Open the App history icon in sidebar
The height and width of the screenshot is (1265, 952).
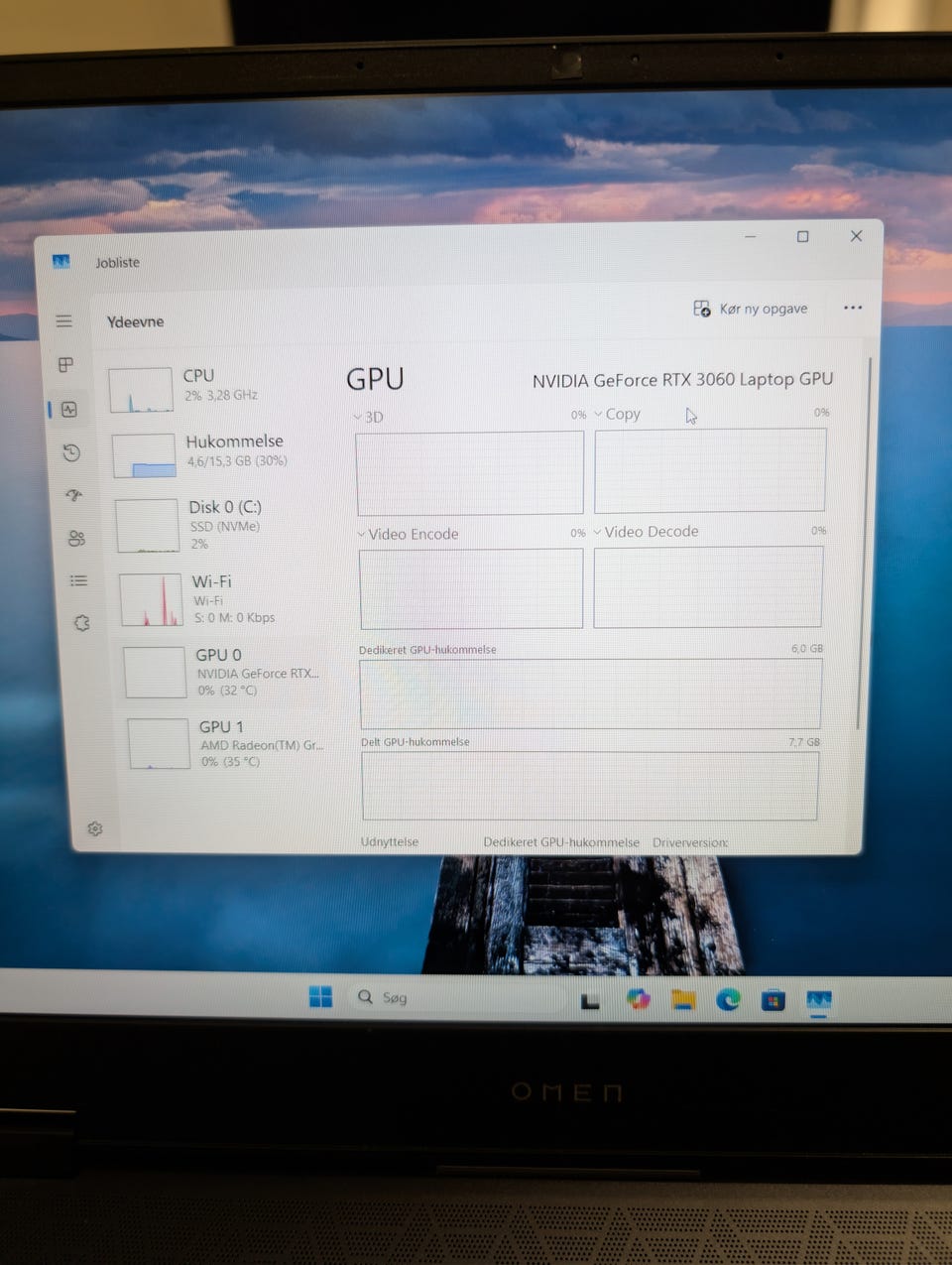[71, 452]
